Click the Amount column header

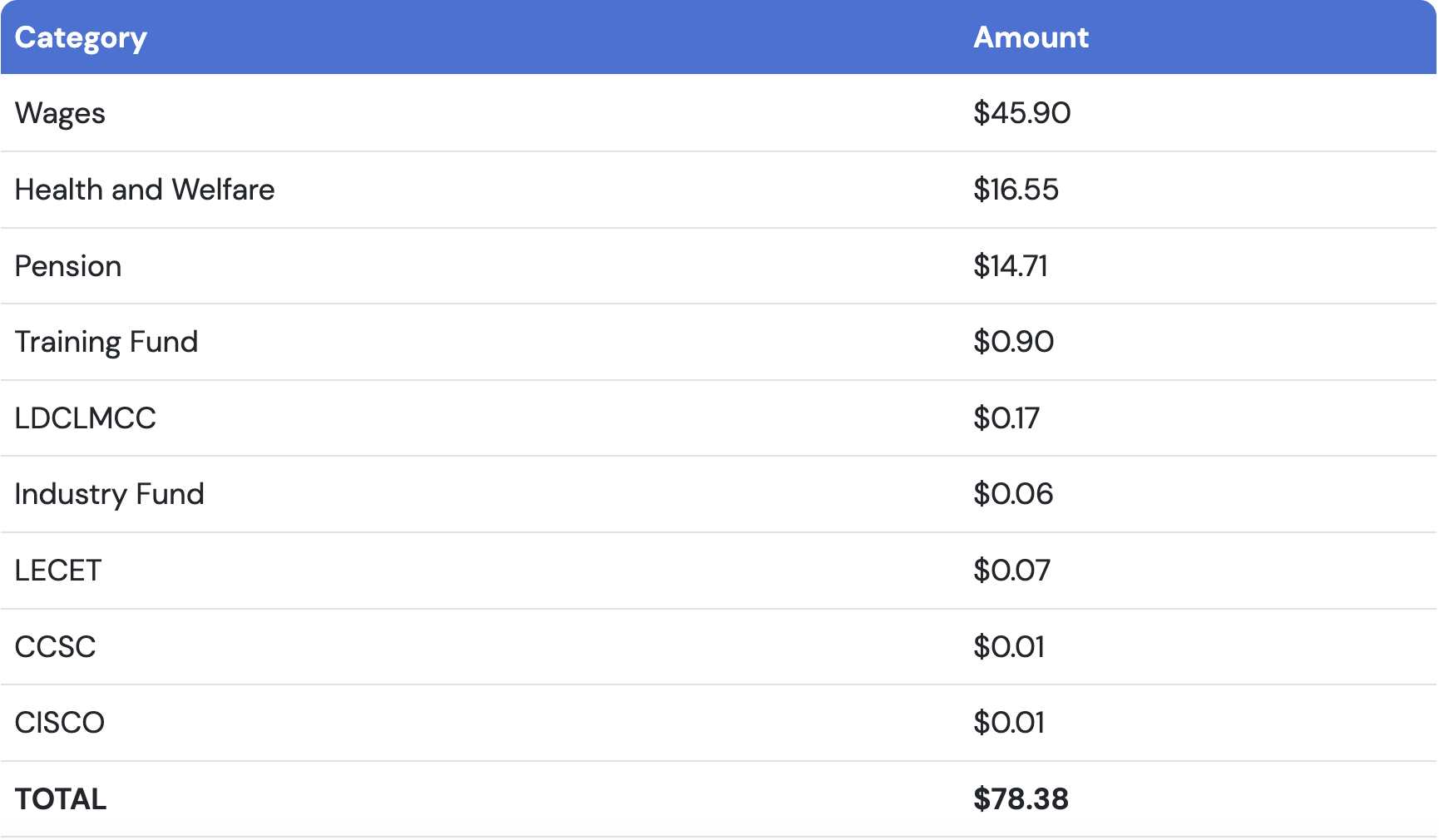(1031, 37)
